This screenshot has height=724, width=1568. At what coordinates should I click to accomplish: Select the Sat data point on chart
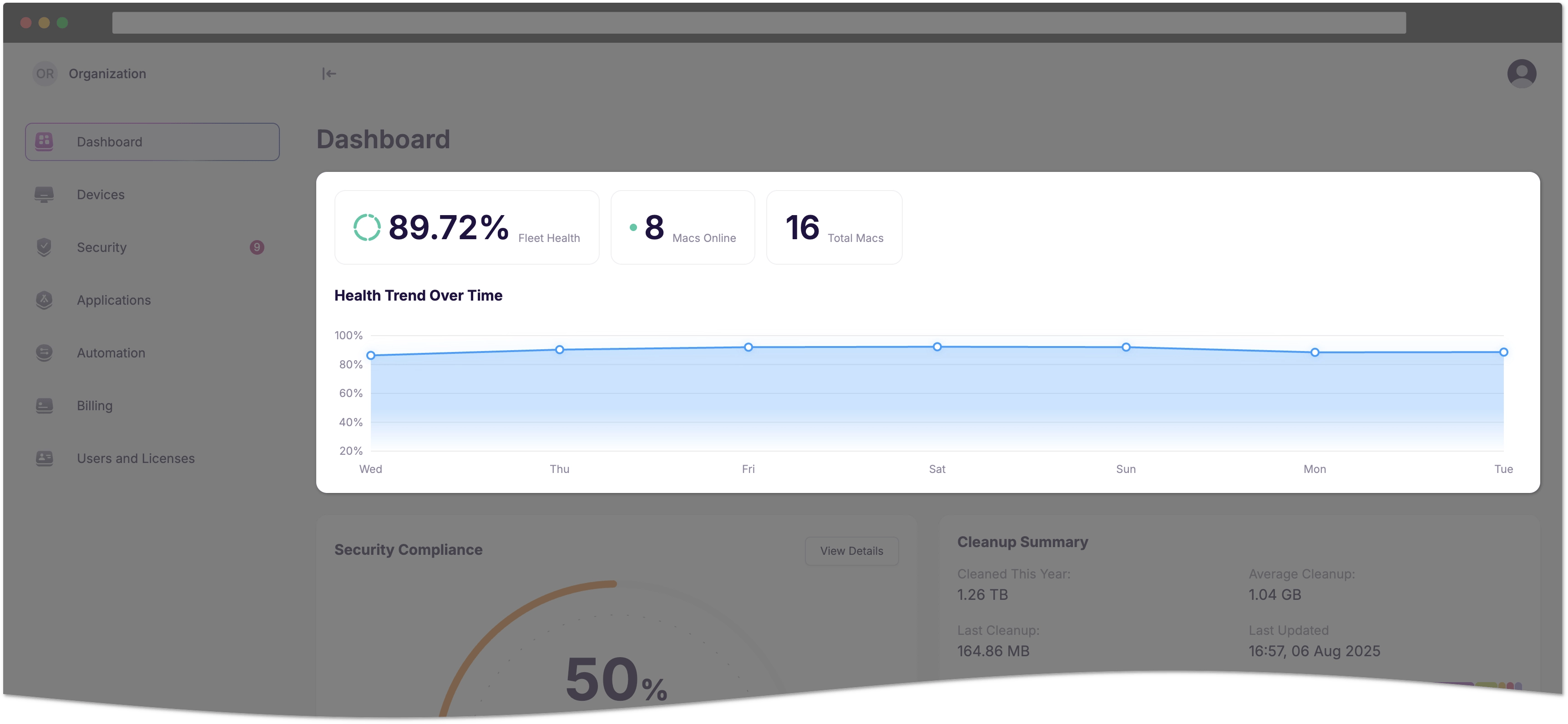point(937,347)
